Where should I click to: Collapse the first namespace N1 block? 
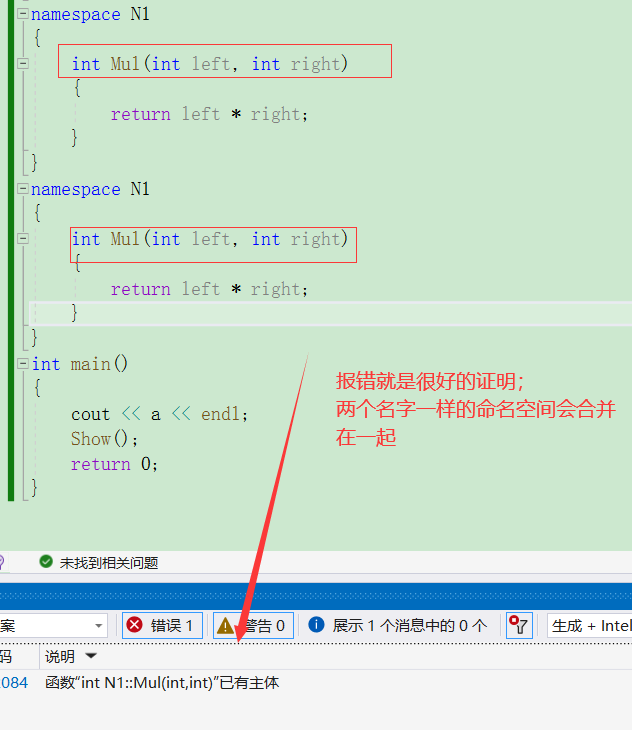(x=22, y=14)
